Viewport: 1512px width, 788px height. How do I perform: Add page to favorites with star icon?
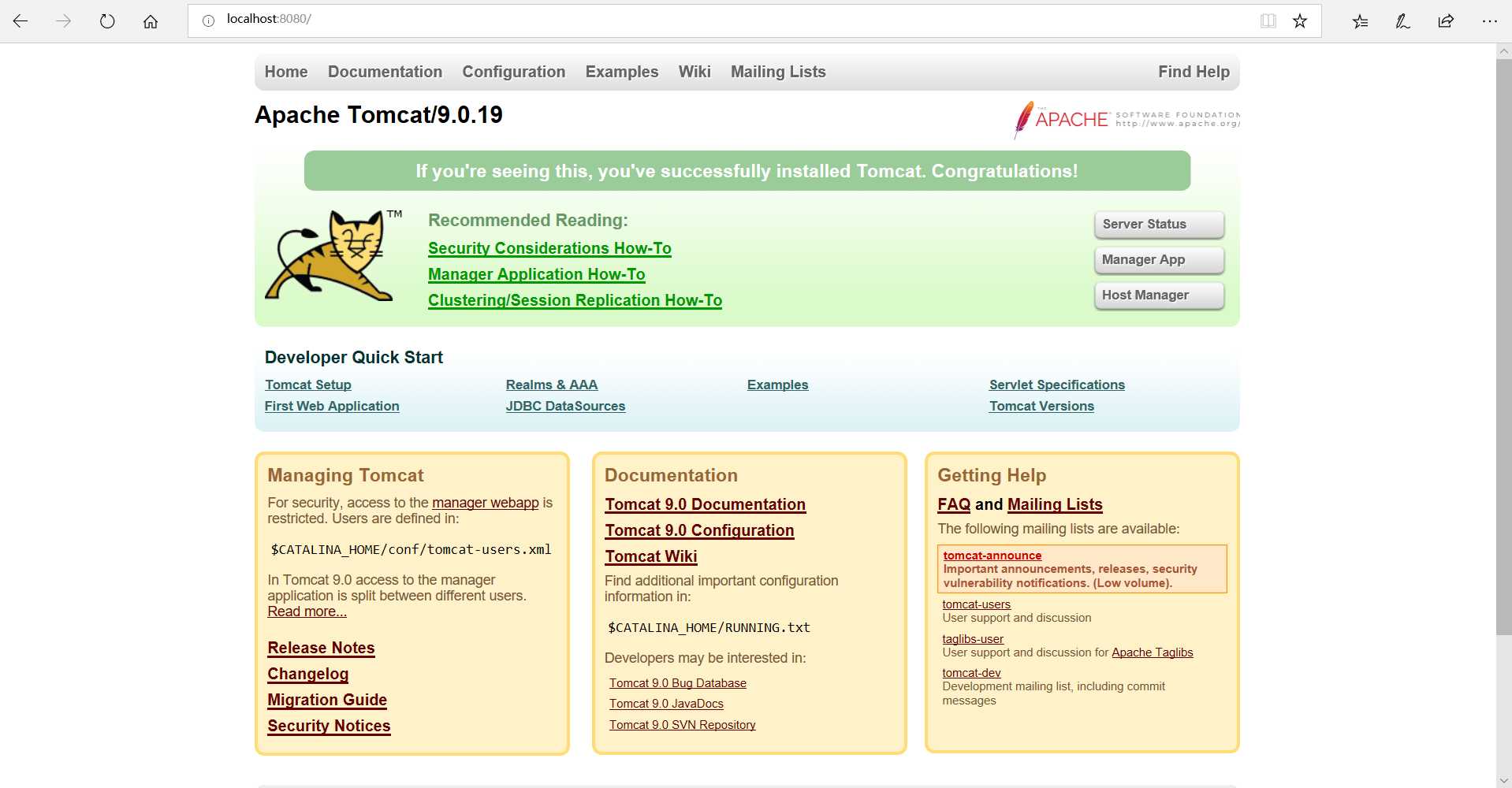pyautogui.click(x=1300, y=21)
